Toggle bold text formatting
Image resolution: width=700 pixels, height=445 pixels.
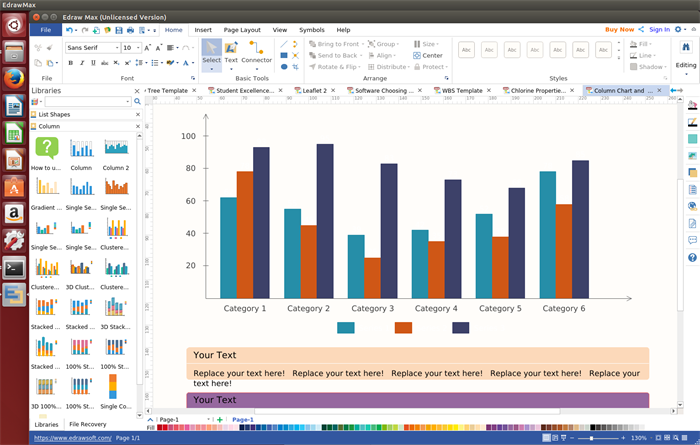point(69,63)
